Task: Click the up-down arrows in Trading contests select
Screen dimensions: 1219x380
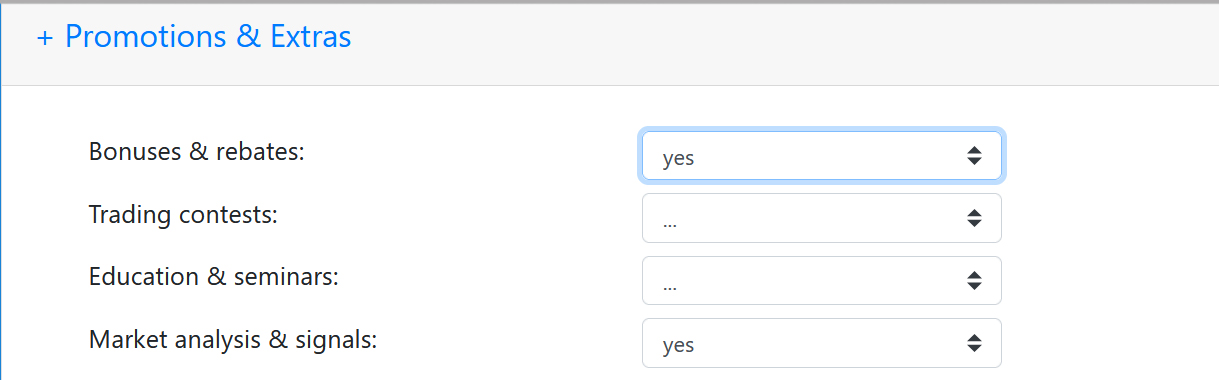Action: click(x=974, y=219)
